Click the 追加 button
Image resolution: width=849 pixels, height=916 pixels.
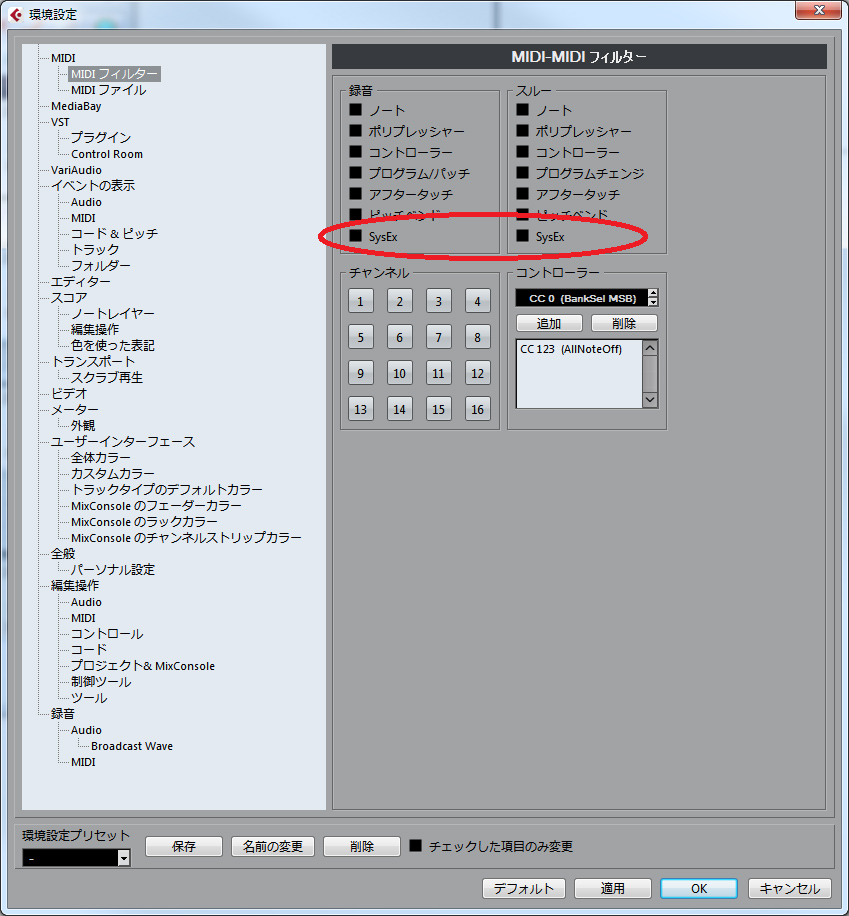coord(549,323)
